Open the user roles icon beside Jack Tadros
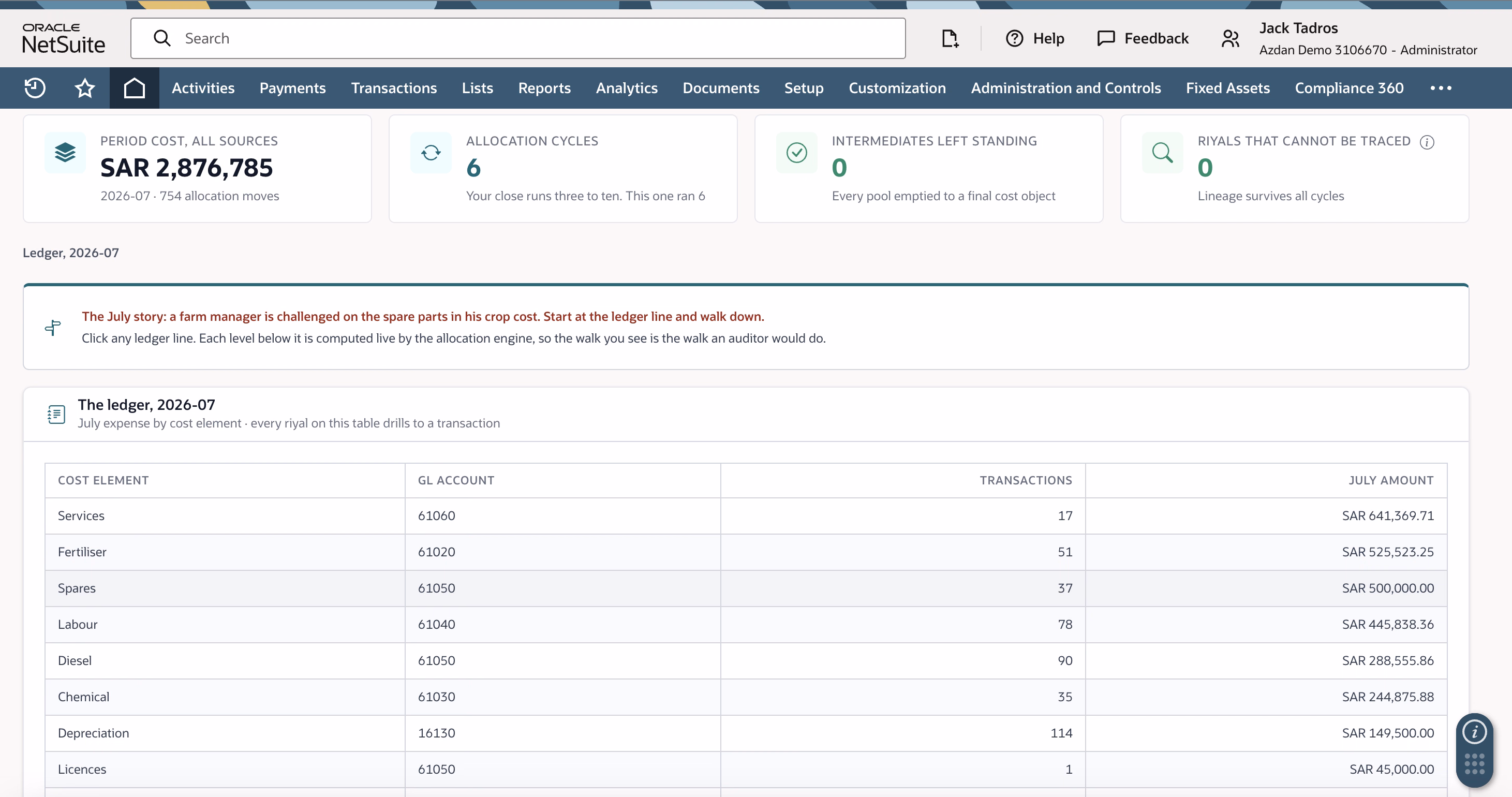1512x797 pixels. pos(1231,39)
